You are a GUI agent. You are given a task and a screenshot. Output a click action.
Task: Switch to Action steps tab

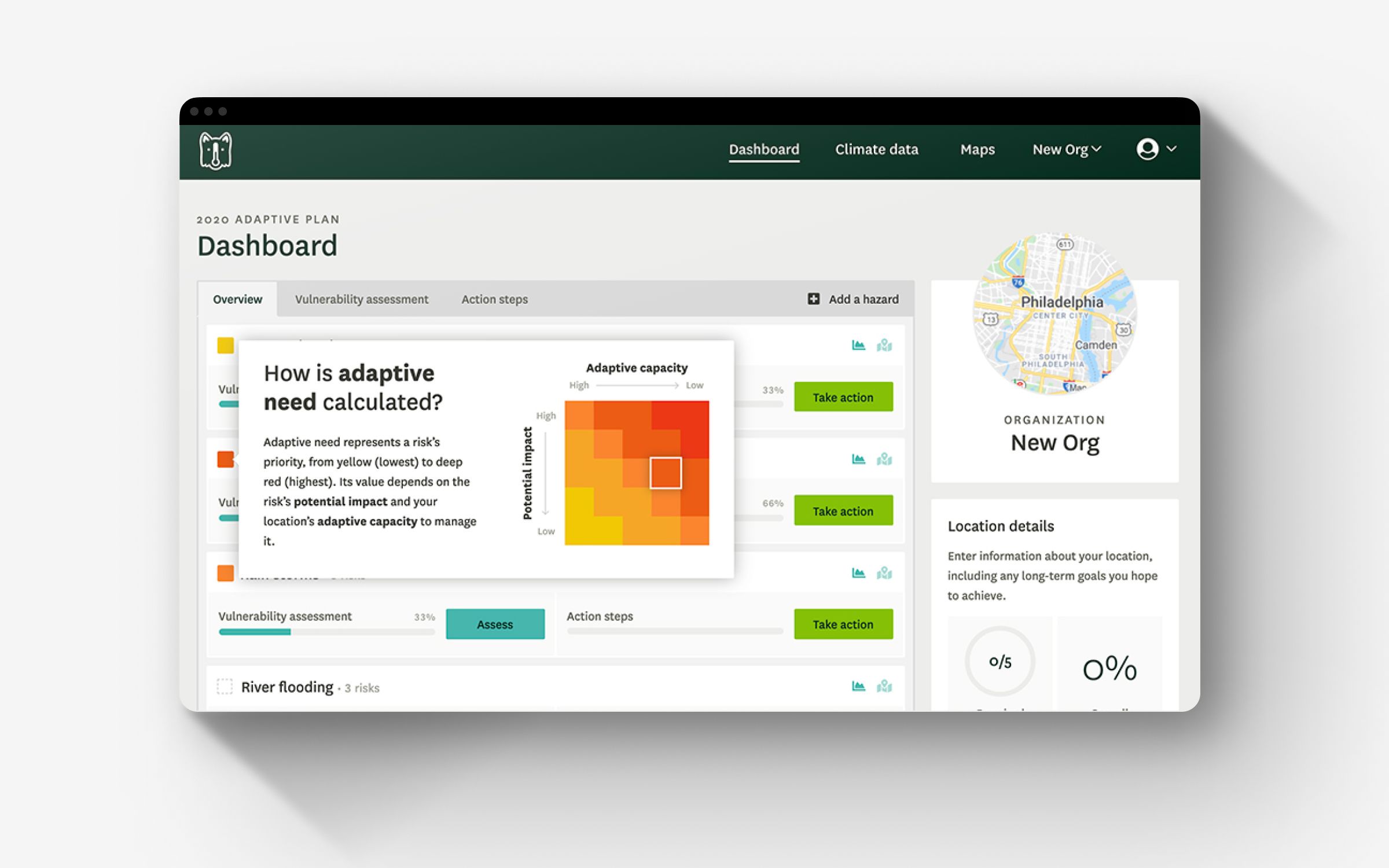pos(495,299)
